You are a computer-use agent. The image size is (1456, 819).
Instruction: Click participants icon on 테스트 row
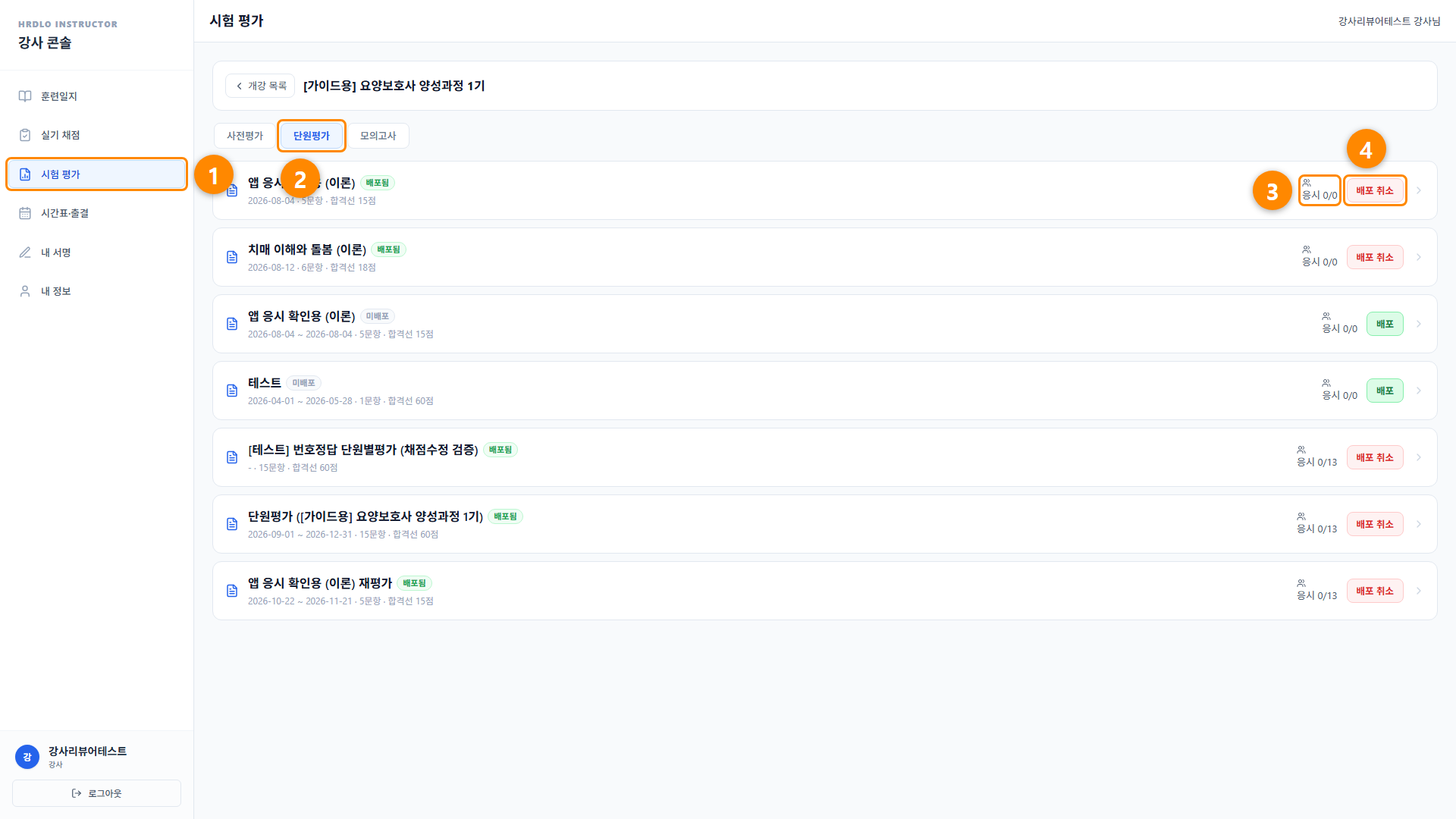pos(1326,383)
